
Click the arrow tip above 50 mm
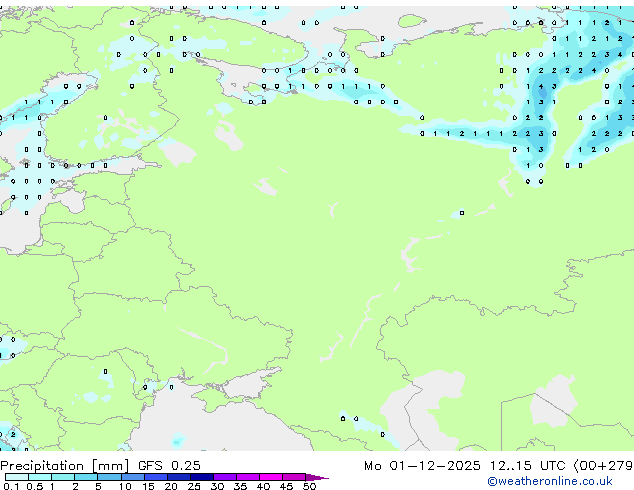[x=317, y=477]
